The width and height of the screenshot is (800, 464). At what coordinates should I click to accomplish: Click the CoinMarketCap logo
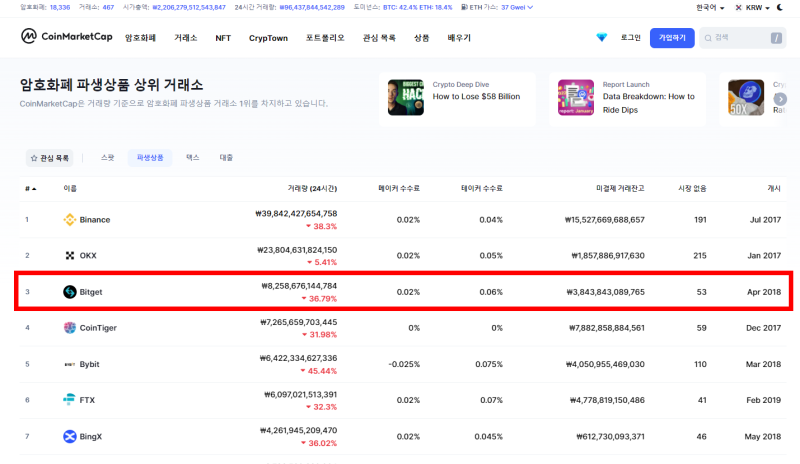pyautogui.click(x=66, y=36)
